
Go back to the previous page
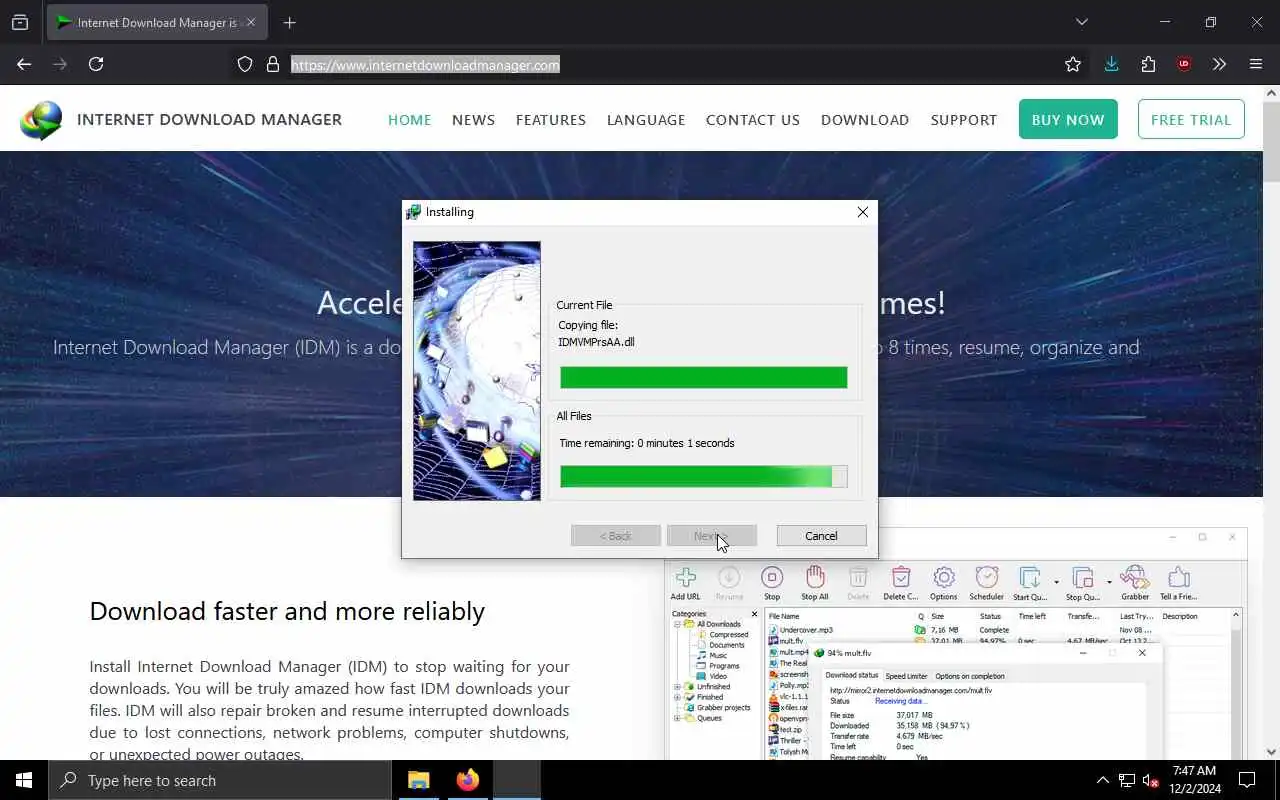point(24,64)
